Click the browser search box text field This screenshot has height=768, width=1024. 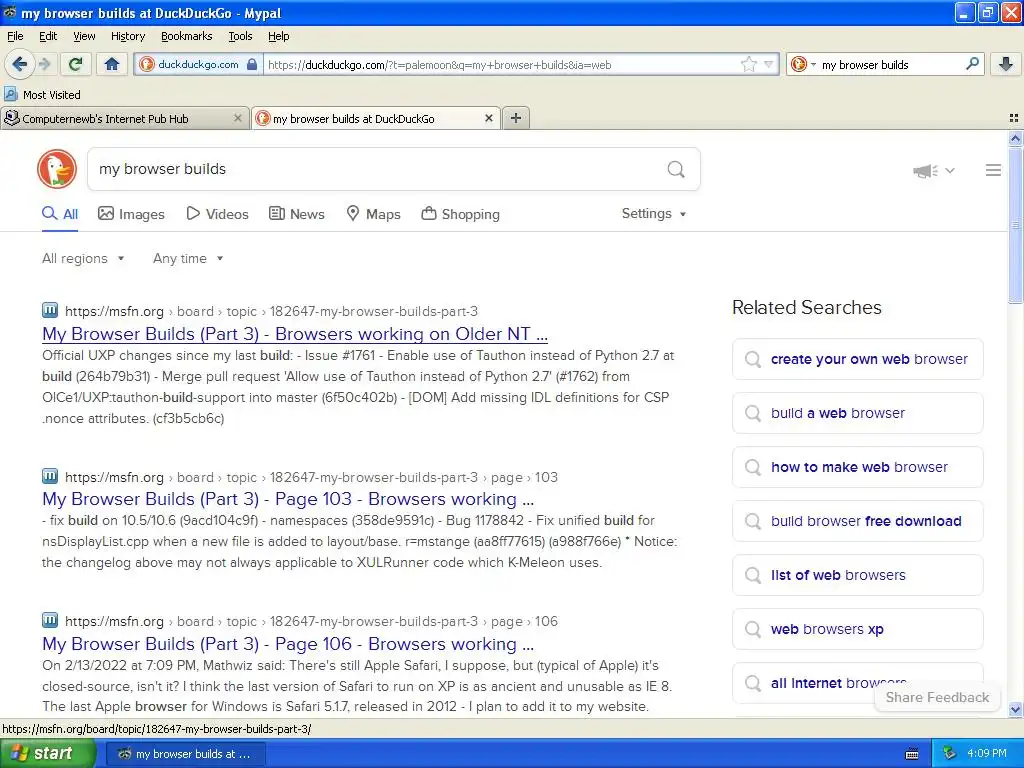click(x=891, y=64)
